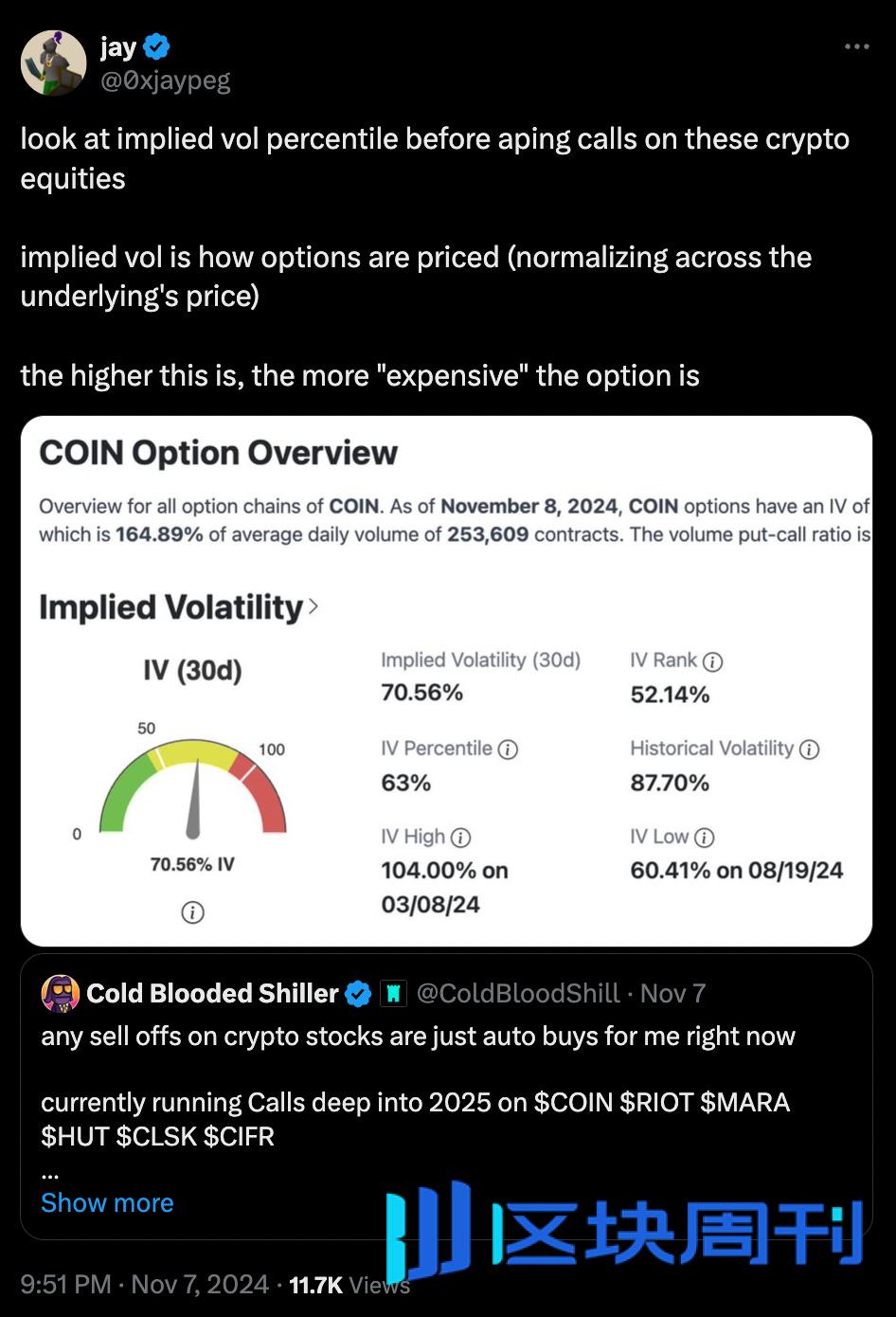Expand the Implied Volatility section chevron
The height and width of the screenshot is (1317, 896).
click(314, 606)
